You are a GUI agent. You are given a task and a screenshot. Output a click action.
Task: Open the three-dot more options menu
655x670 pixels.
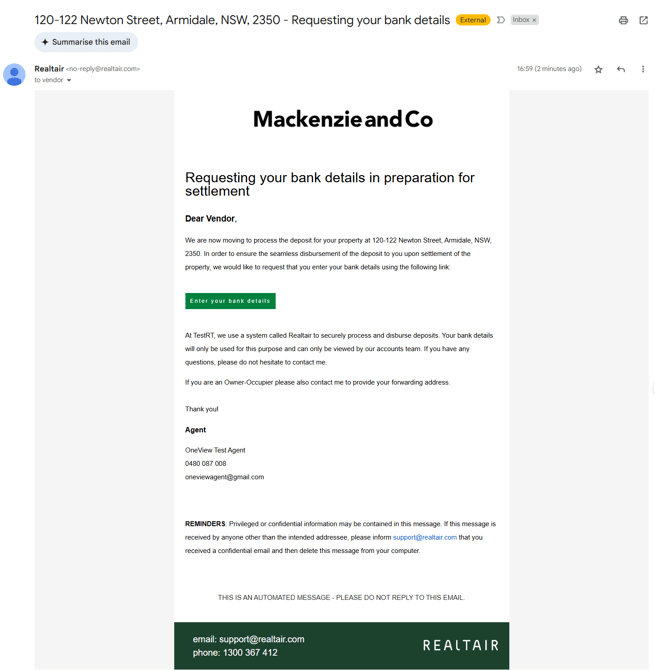[643, 69]
